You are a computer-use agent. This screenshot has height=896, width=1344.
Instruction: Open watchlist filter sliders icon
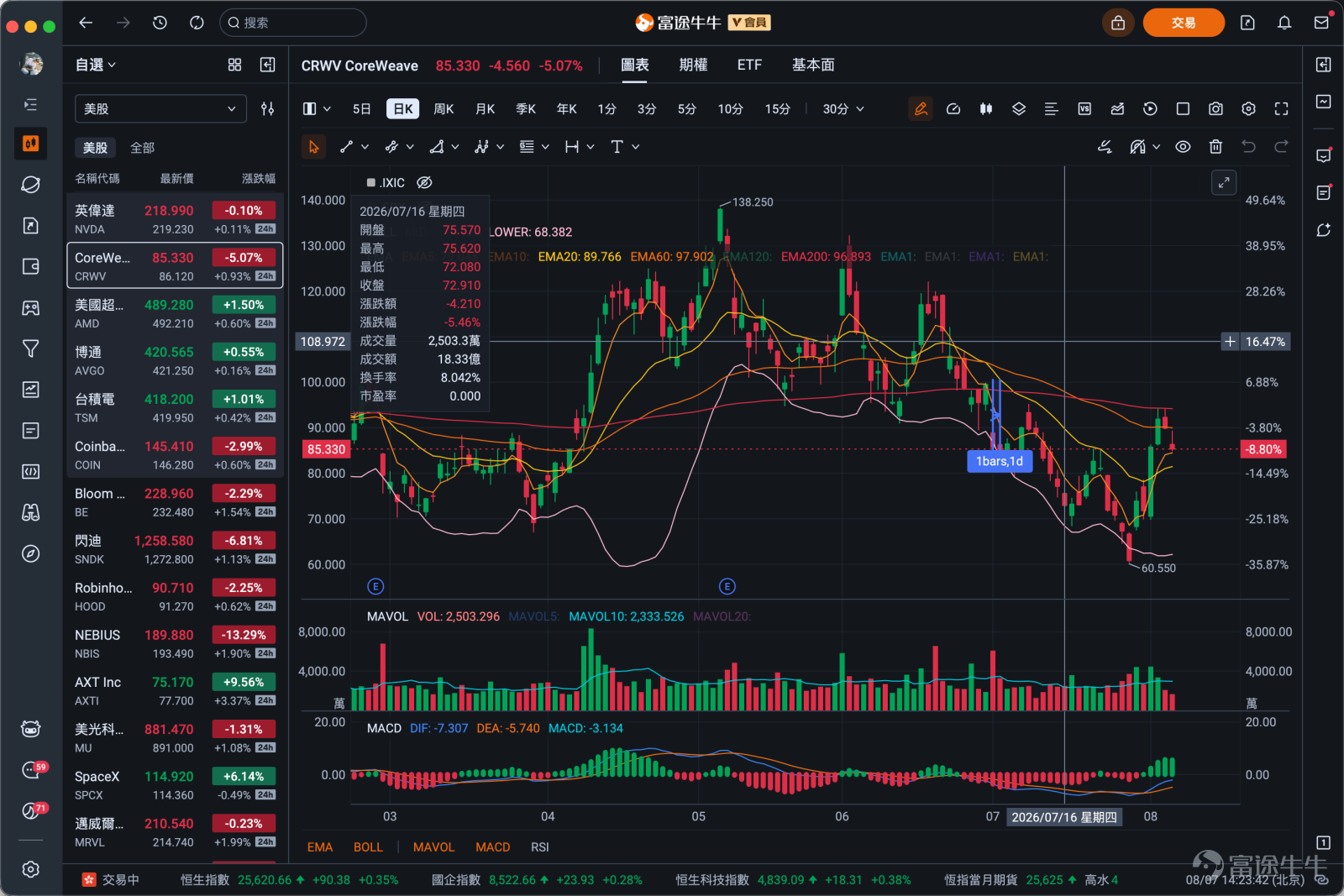(x=267, y=109)
